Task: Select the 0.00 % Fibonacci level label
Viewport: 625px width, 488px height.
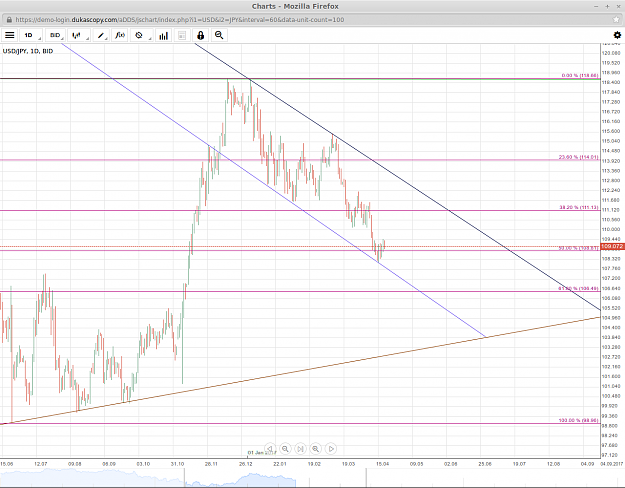Action: click(580, 75)
